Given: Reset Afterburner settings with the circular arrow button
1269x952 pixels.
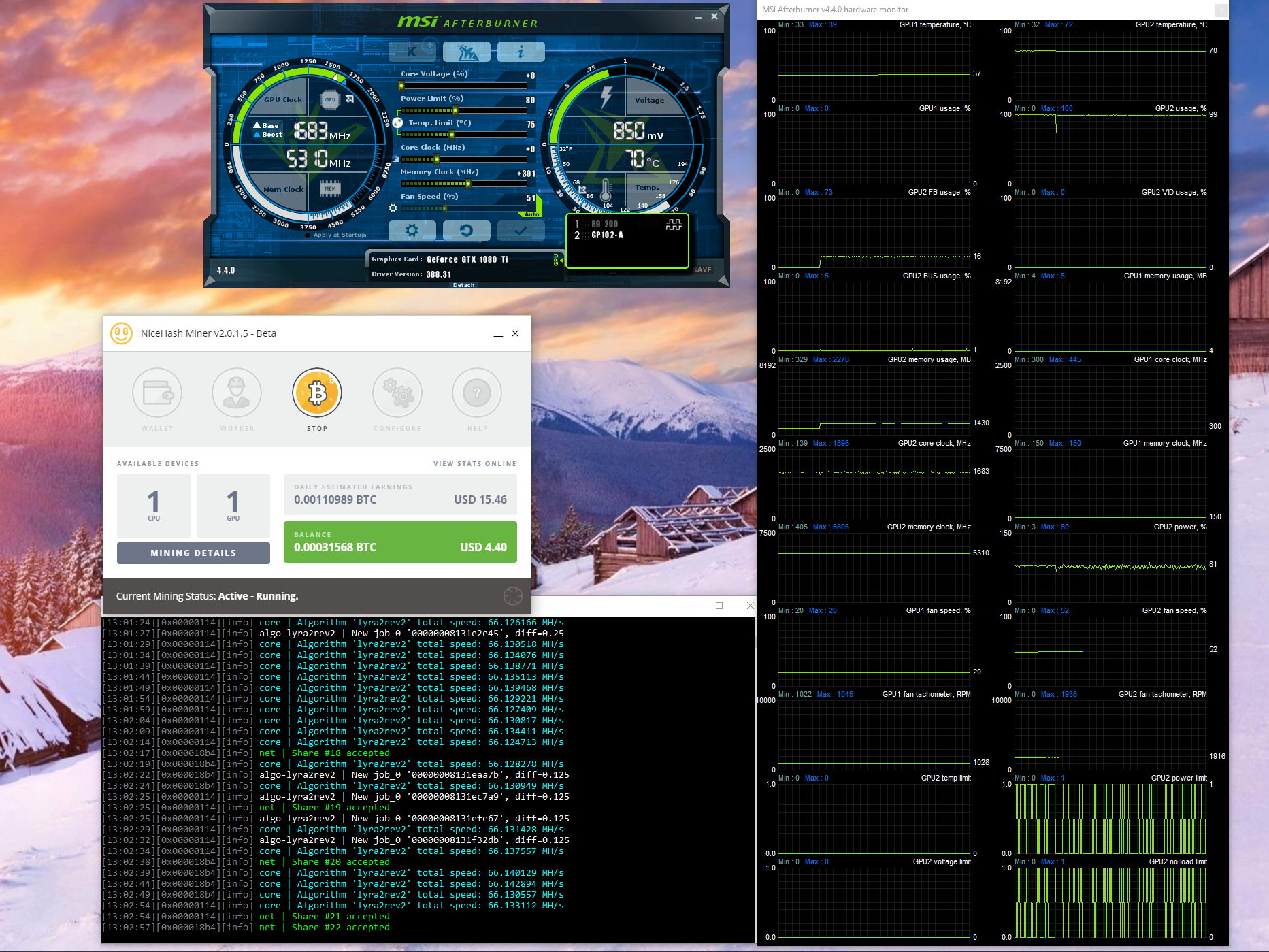Looking at the screenshot, I should coord(466,231).
